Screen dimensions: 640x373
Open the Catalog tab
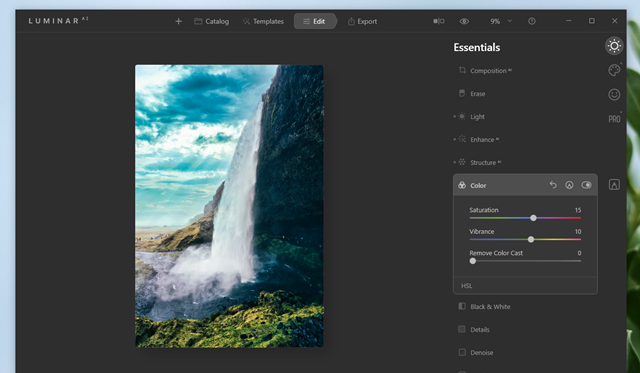tap(211, 21)
